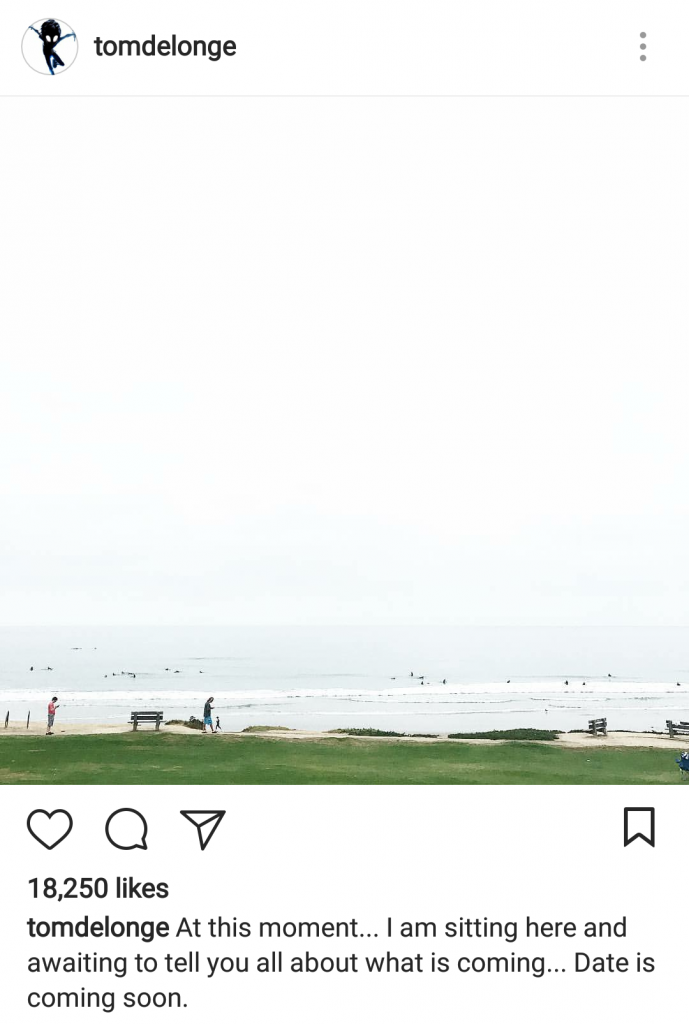Image resolution: width=689 pixels, height=1024 pixels.
Task: Click the person in the red shirt
Action: (x=52, y=716)
